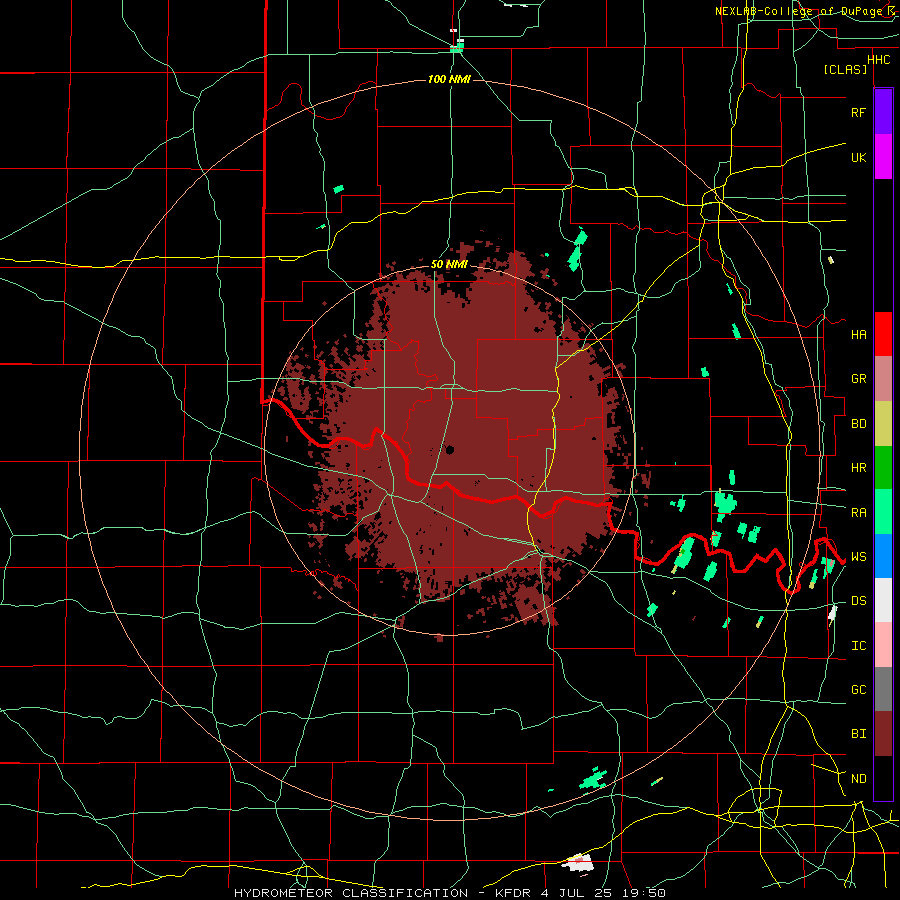This screenshot has width=900, height=900.
Task: Click the WS blue legend swatch
Action: [883, 556]
